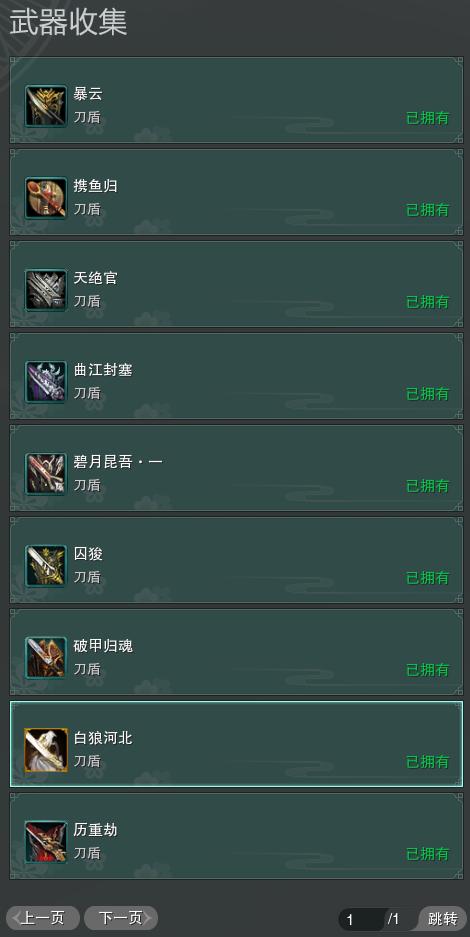The image size is (470, 937).
Task: Click 已拥有 status on 天绝官 row
Action: click(428, 302)
